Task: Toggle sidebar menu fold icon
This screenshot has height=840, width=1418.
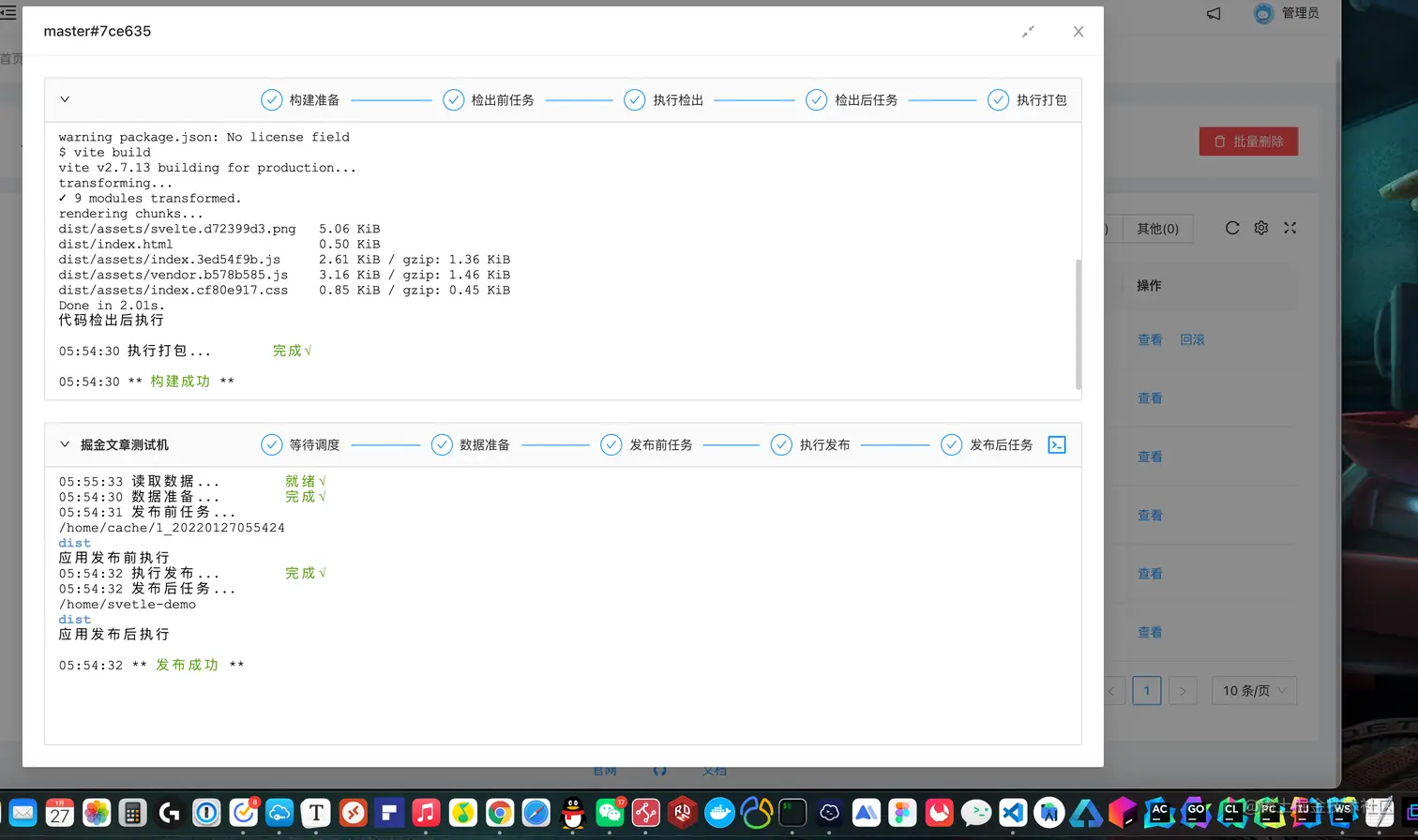Action: [8, 13]
